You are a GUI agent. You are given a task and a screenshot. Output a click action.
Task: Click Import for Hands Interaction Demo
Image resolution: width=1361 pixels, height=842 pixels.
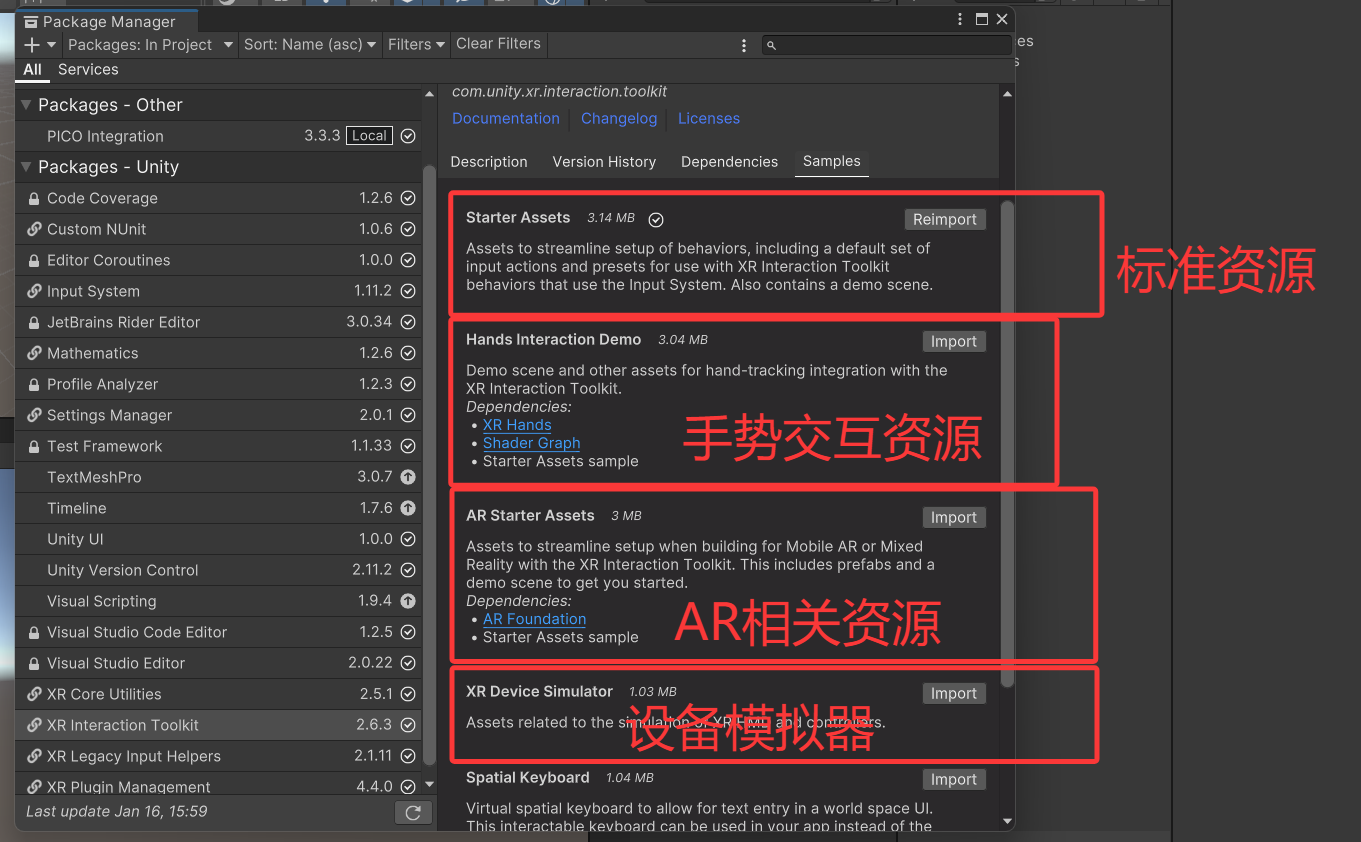(x=954, y=342)
